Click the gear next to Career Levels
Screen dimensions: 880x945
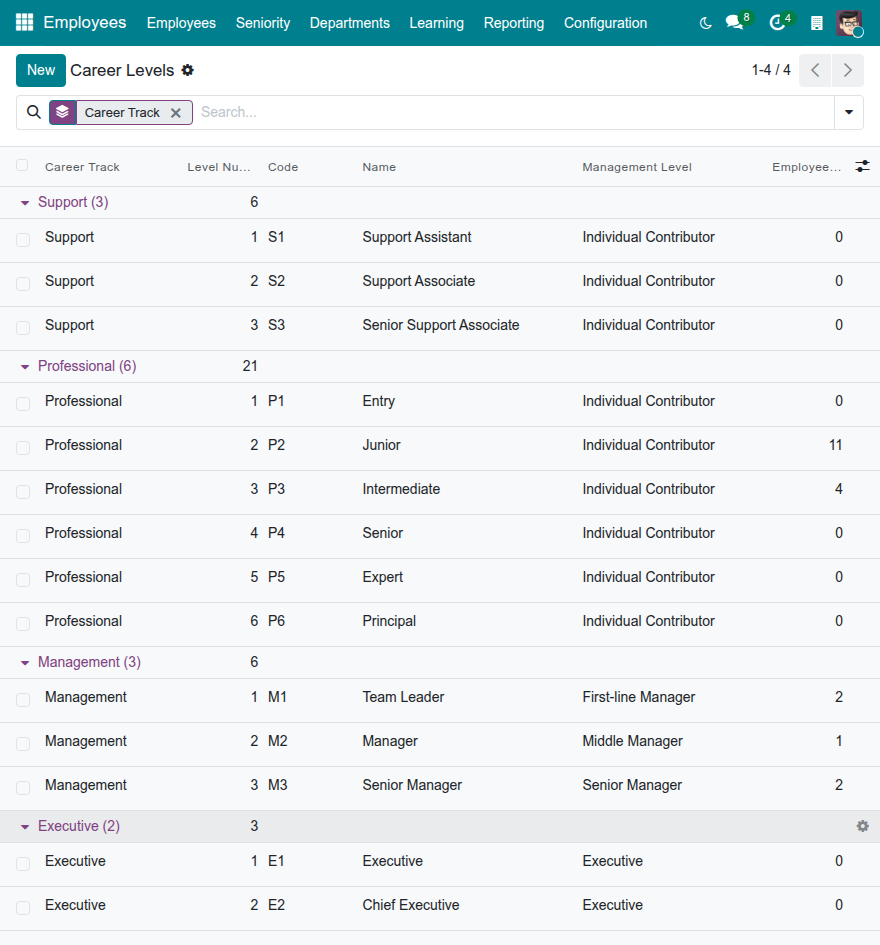click(188, 70)
